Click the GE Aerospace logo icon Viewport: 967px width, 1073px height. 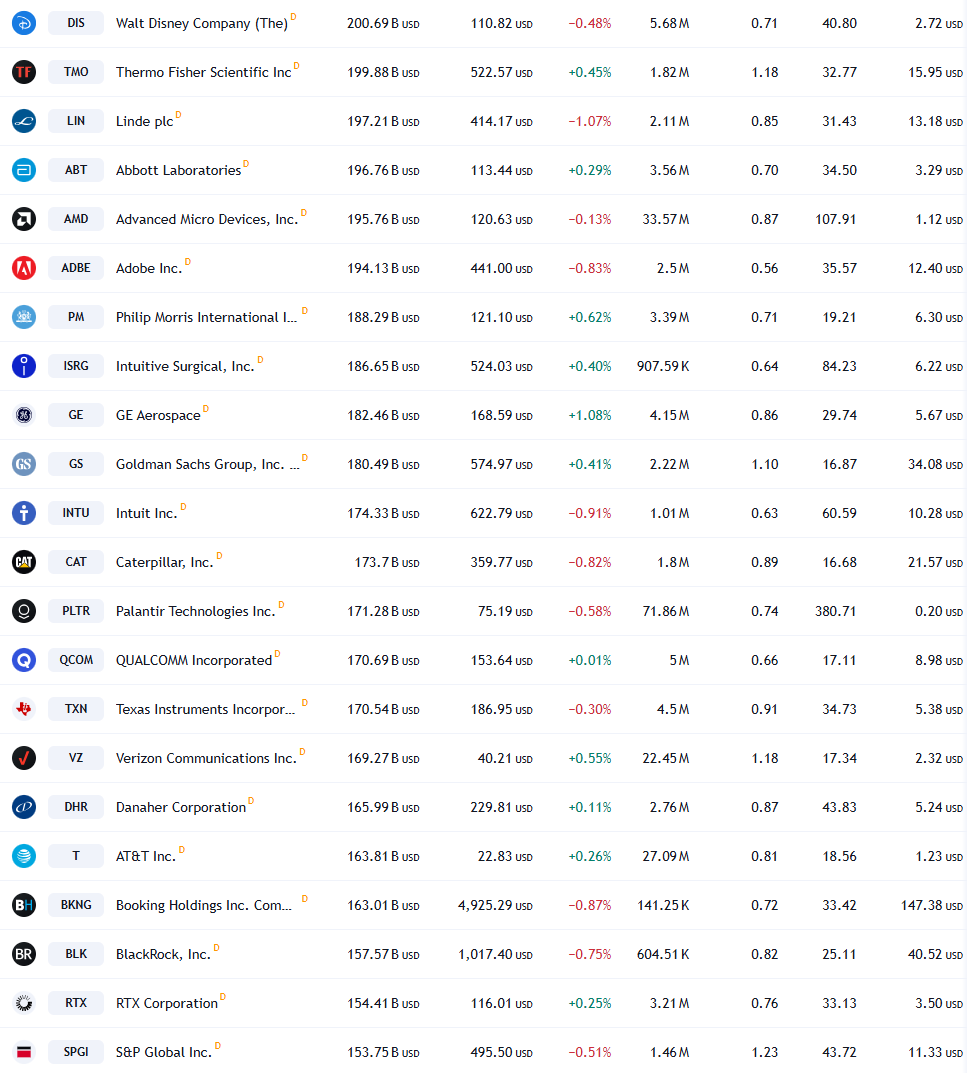[24, 415]
